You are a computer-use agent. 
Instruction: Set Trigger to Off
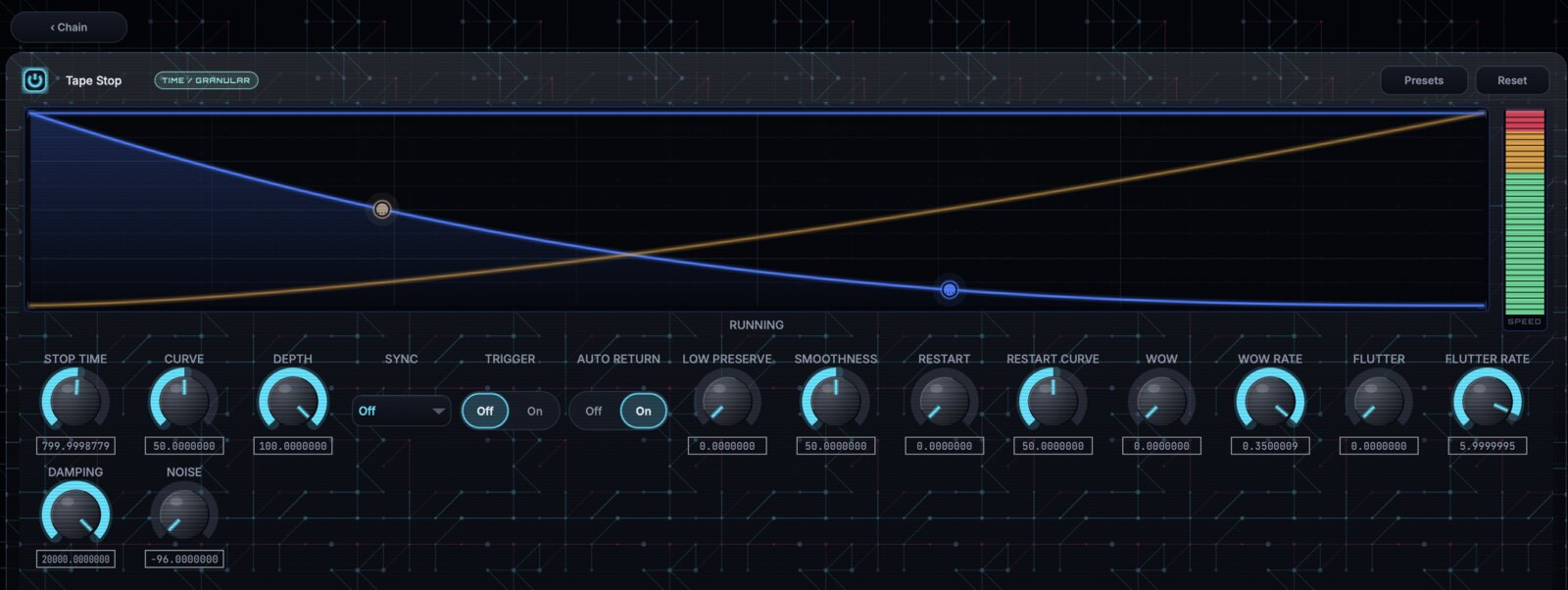pyautogui.click(x=485, y=411)
